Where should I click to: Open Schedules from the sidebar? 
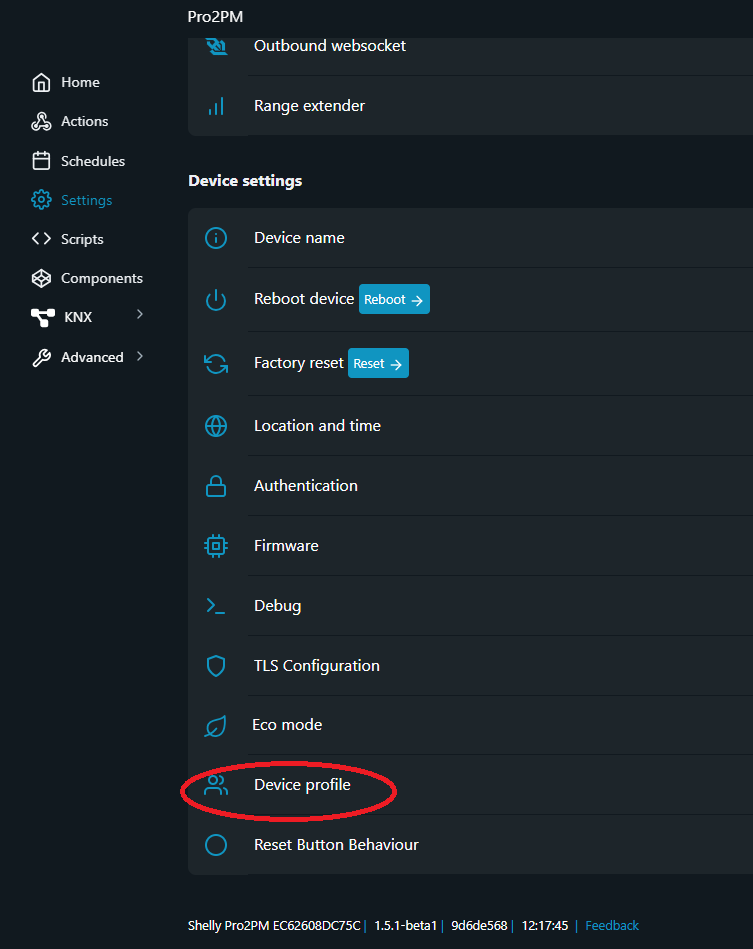(x=92, y=161)
